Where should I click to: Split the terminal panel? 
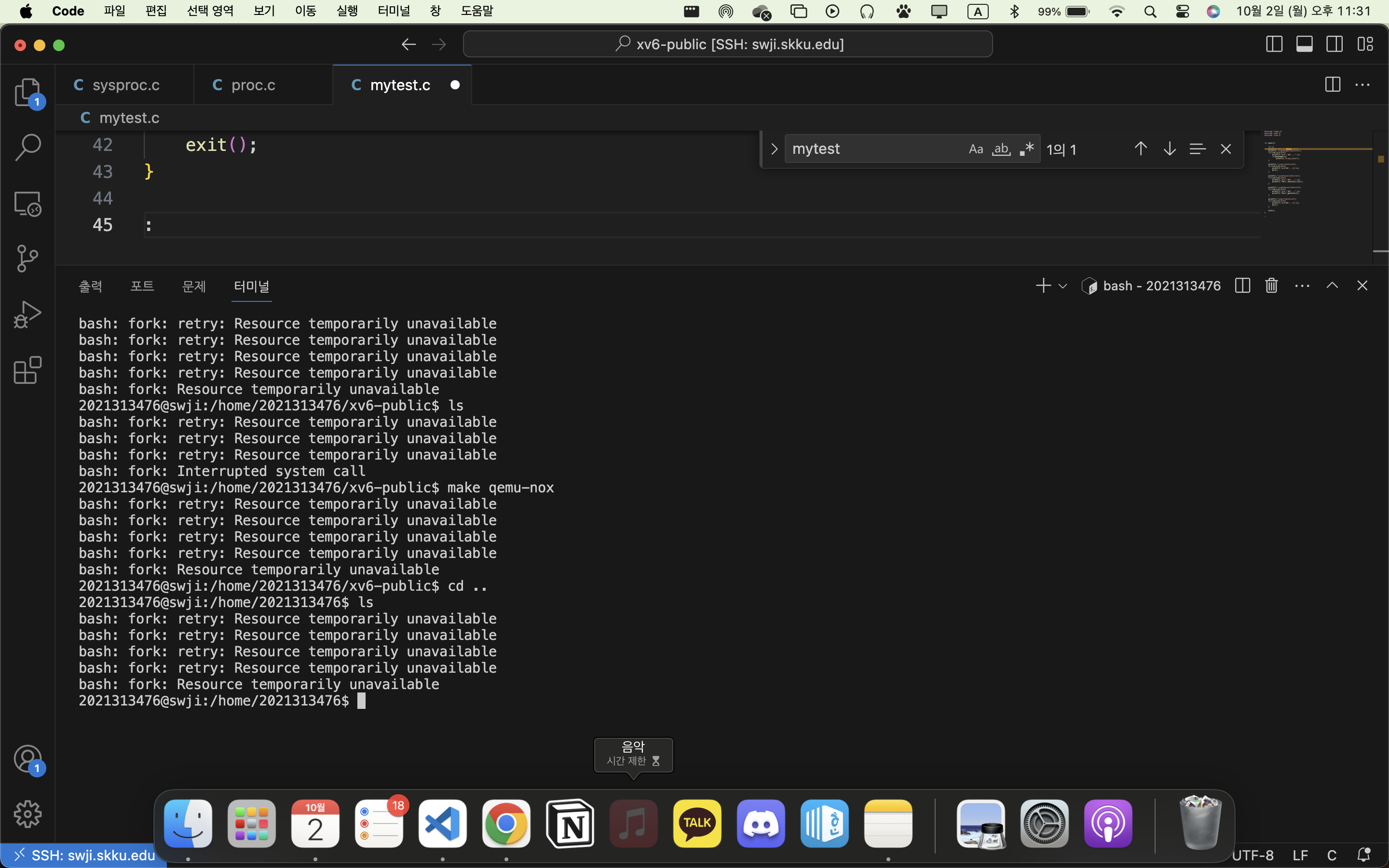coord(1242,286)
